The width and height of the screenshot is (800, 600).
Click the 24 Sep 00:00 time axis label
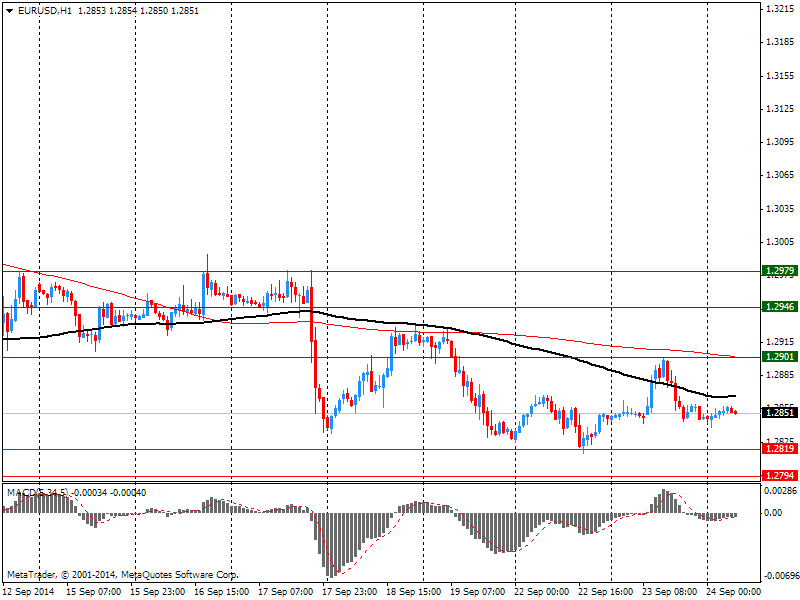(x=734, y=592)
